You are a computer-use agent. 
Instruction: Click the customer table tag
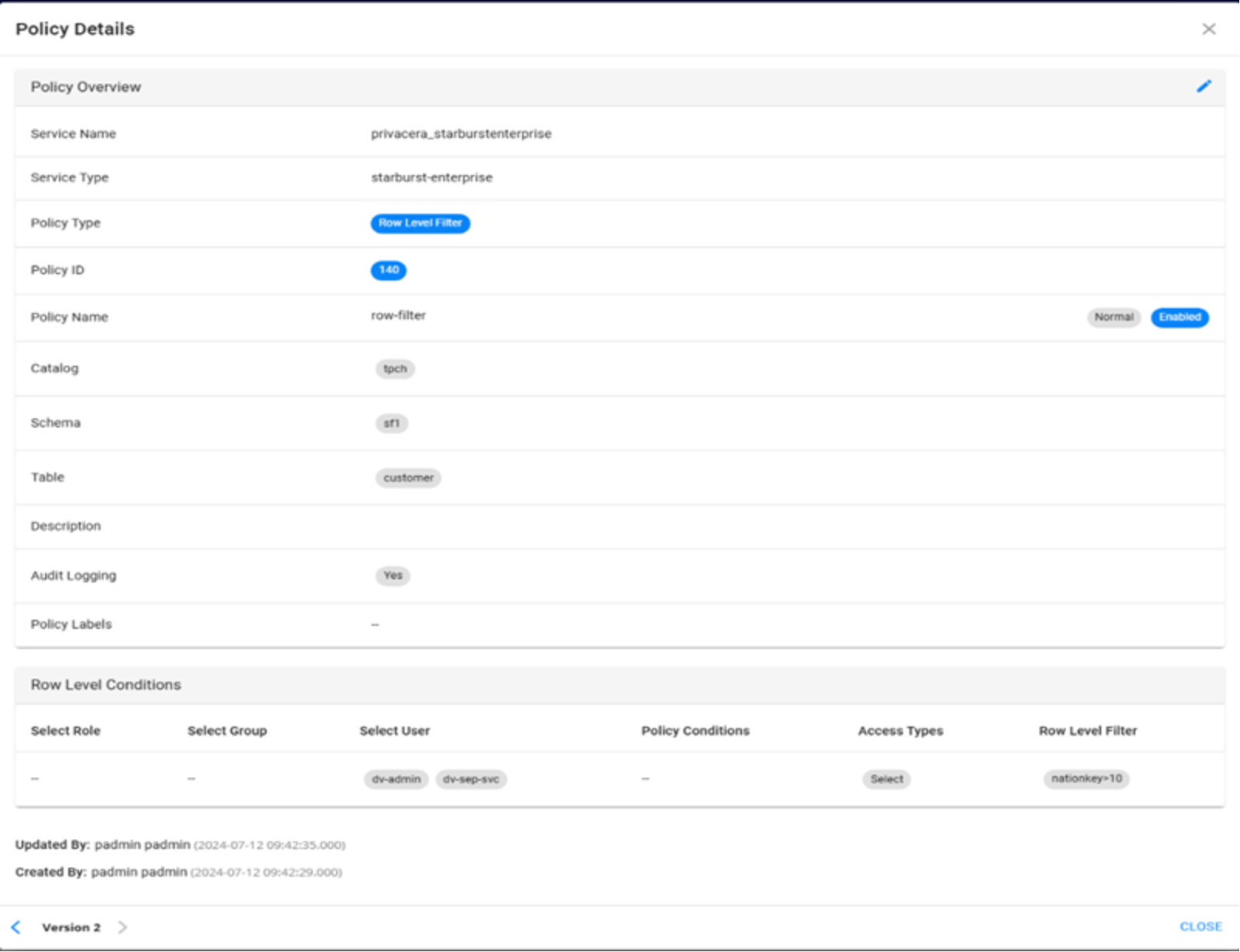coord(408,478)
